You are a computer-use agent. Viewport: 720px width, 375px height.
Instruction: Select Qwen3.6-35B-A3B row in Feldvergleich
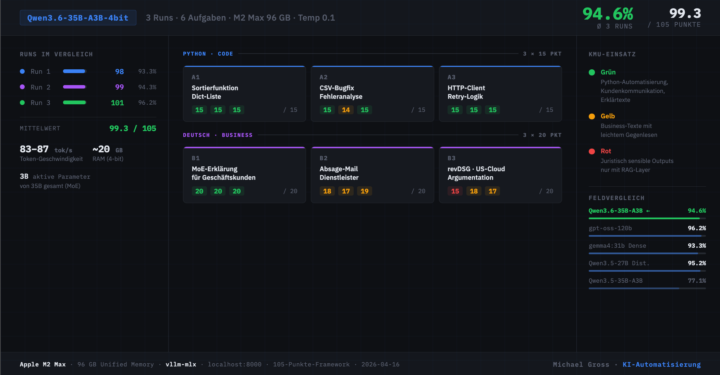pyautogui.click(x=647, y=213)
